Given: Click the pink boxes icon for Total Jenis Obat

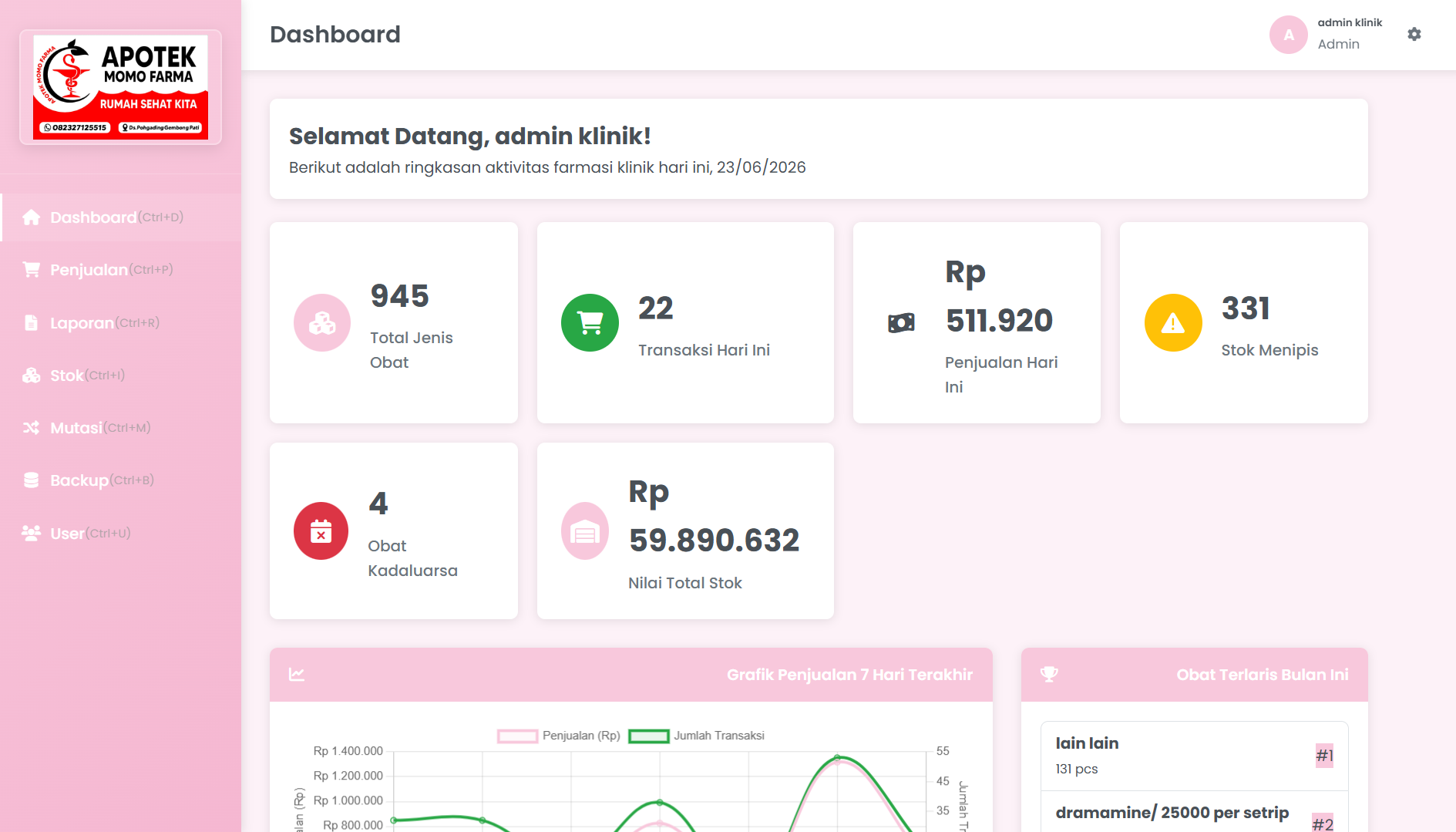Looking at the screenshot, I should click(x=322, y=323).
